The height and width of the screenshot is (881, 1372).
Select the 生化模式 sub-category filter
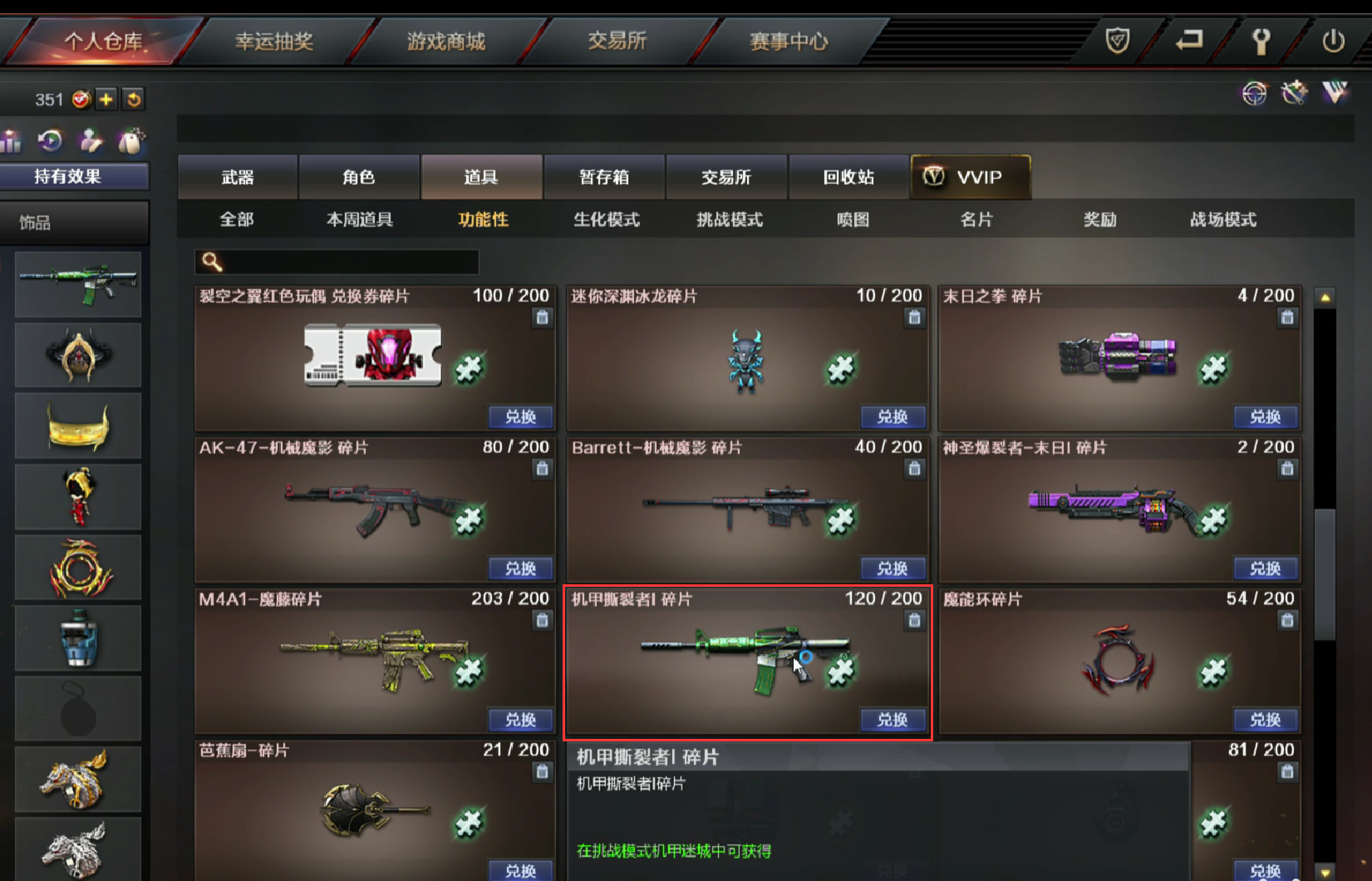pyautogui.click(x=607, y=219)
